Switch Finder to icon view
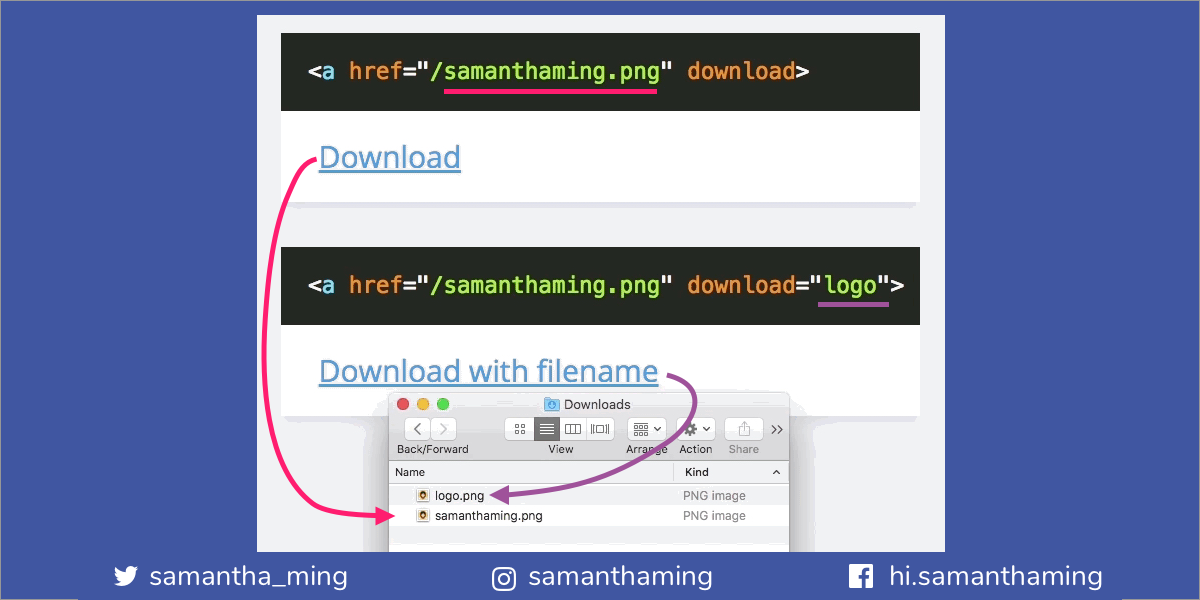This screenshot has width=1200, height=600. [520, 429]
